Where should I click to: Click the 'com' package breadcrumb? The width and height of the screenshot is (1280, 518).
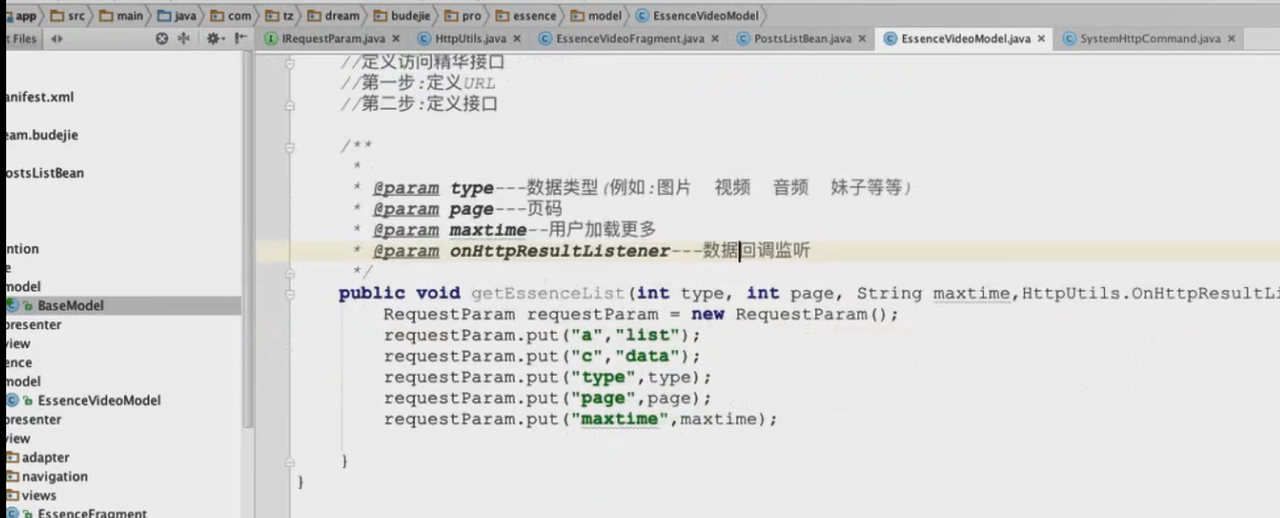[232, 15]
